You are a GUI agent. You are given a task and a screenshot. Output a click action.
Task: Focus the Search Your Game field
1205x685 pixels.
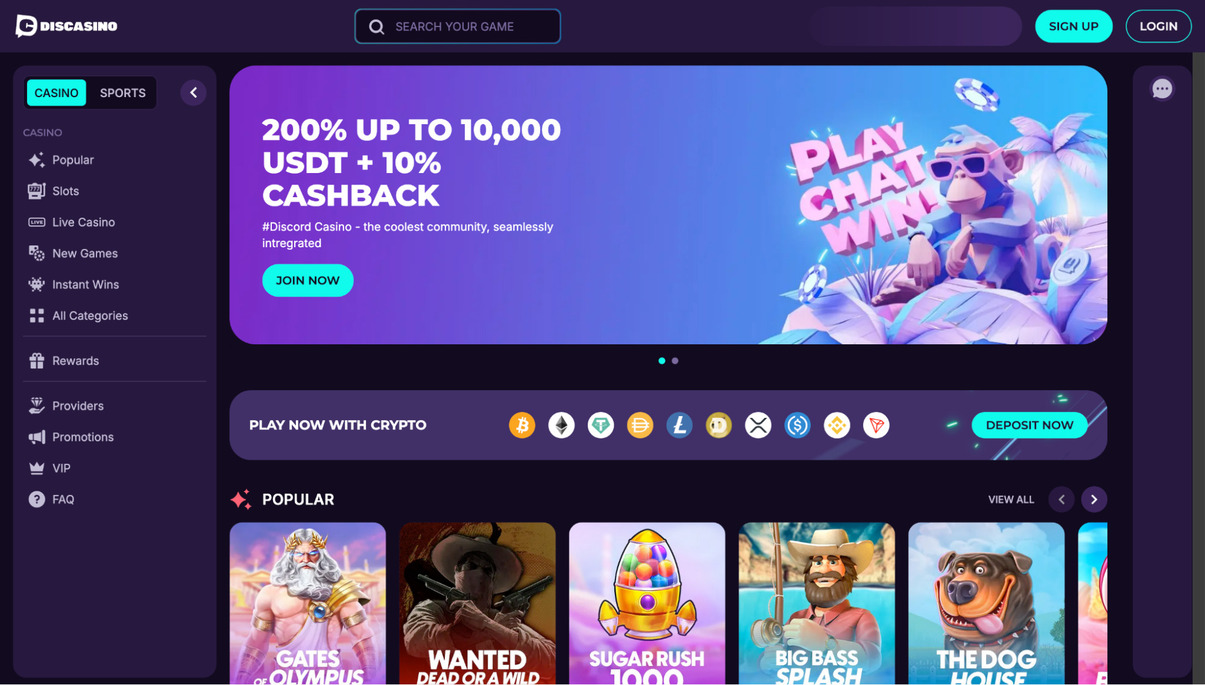pyautogui.click(x=457, y=26)
